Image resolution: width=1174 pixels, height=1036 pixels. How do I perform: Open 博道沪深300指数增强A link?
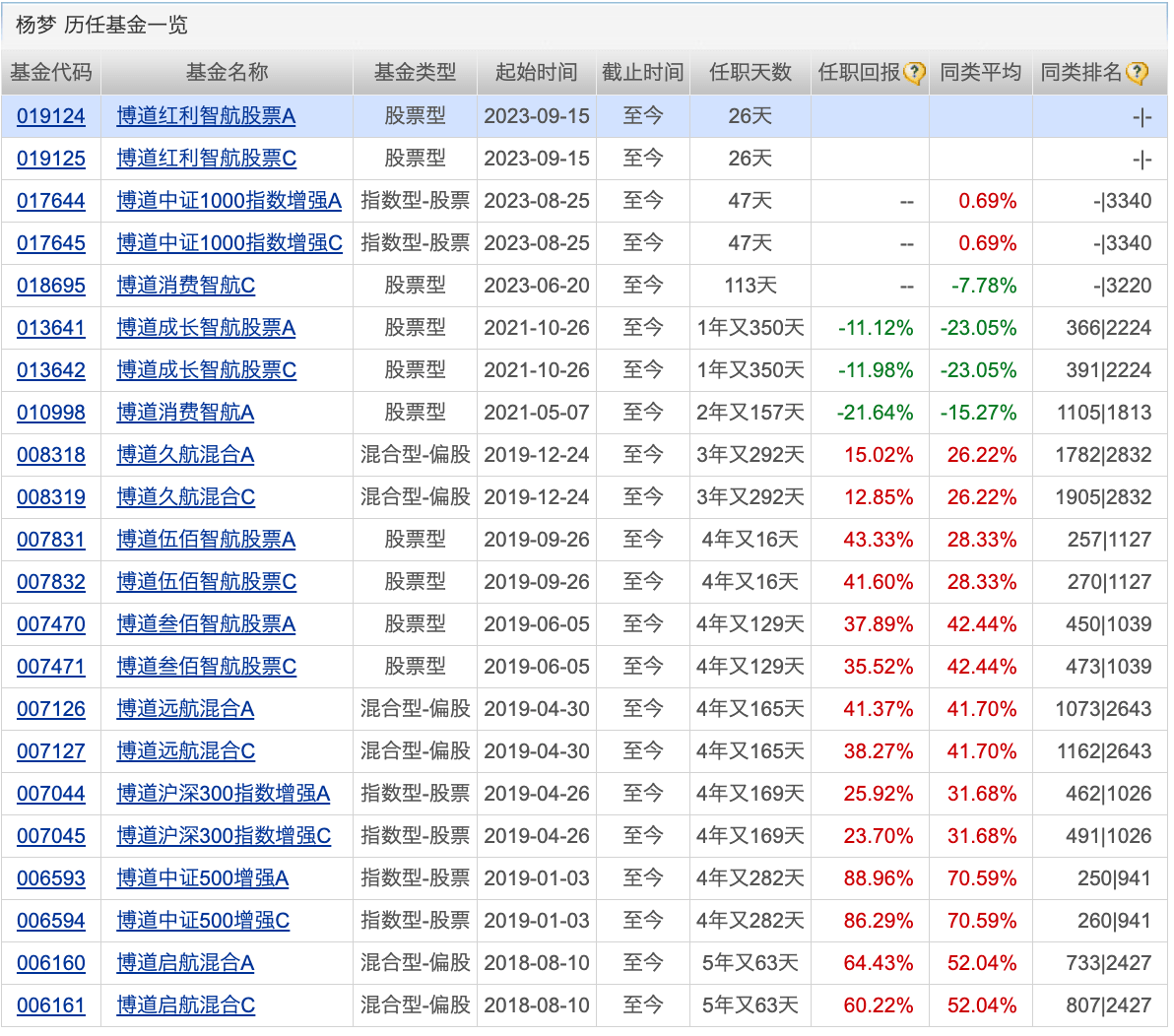point(223,794)
